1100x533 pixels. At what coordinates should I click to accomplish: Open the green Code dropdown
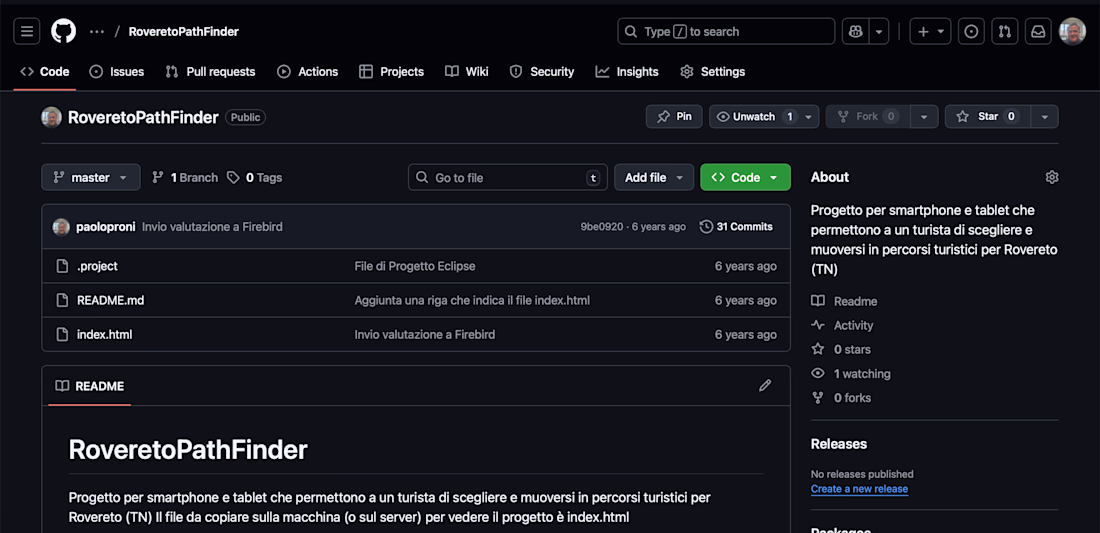coord(745,177)
